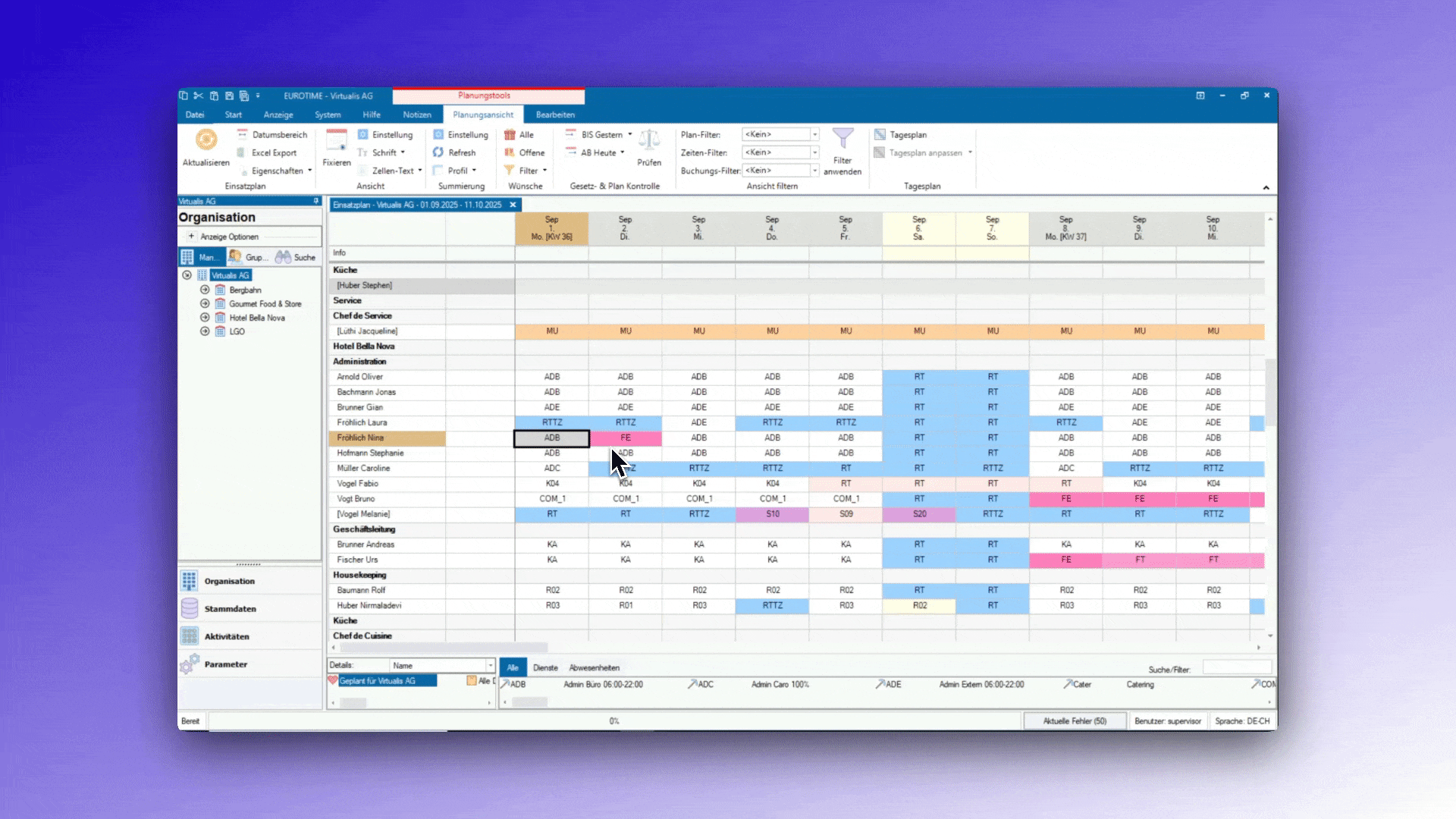Click the Suche/Filter input field
This screenshot has width=1456, height=819.
1236,668
